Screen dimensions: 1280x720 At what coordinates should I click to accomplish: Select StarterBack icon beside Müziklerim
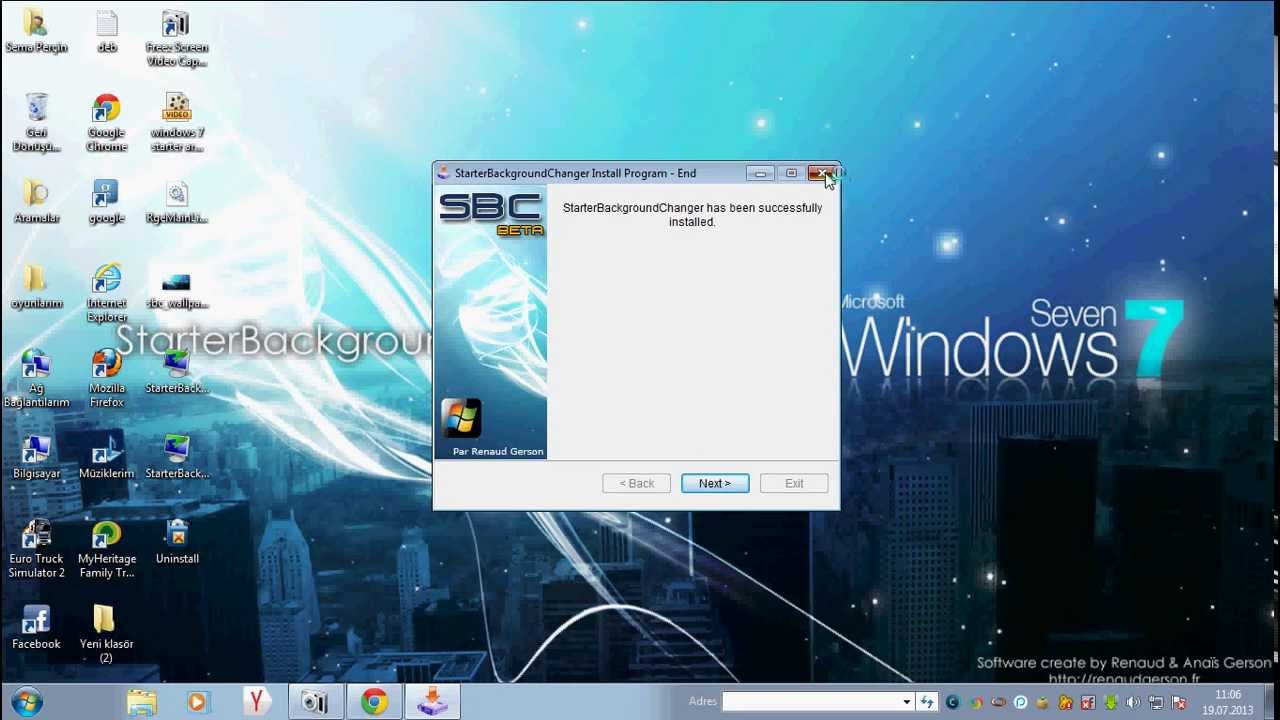click(x=177, y=458)
